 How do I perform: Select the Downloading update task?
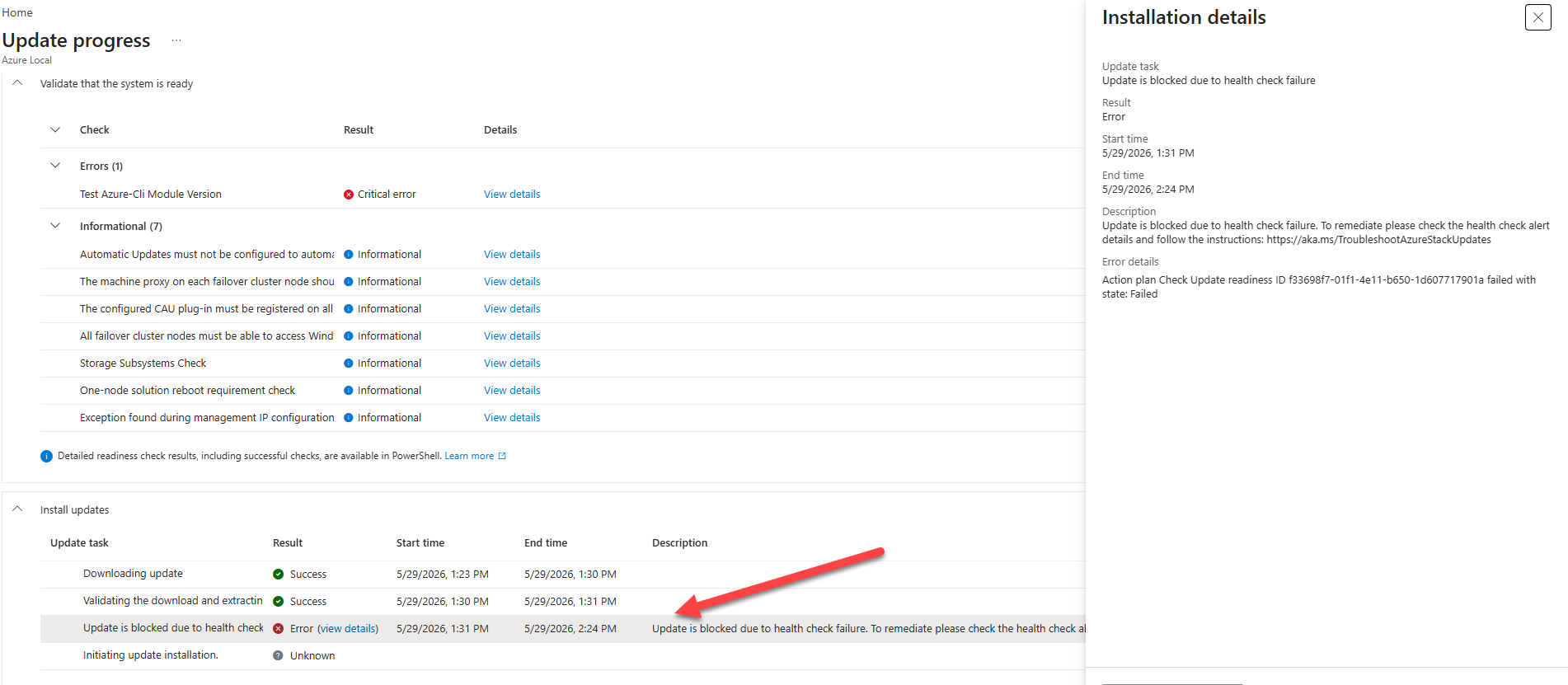tap(133, 574)
